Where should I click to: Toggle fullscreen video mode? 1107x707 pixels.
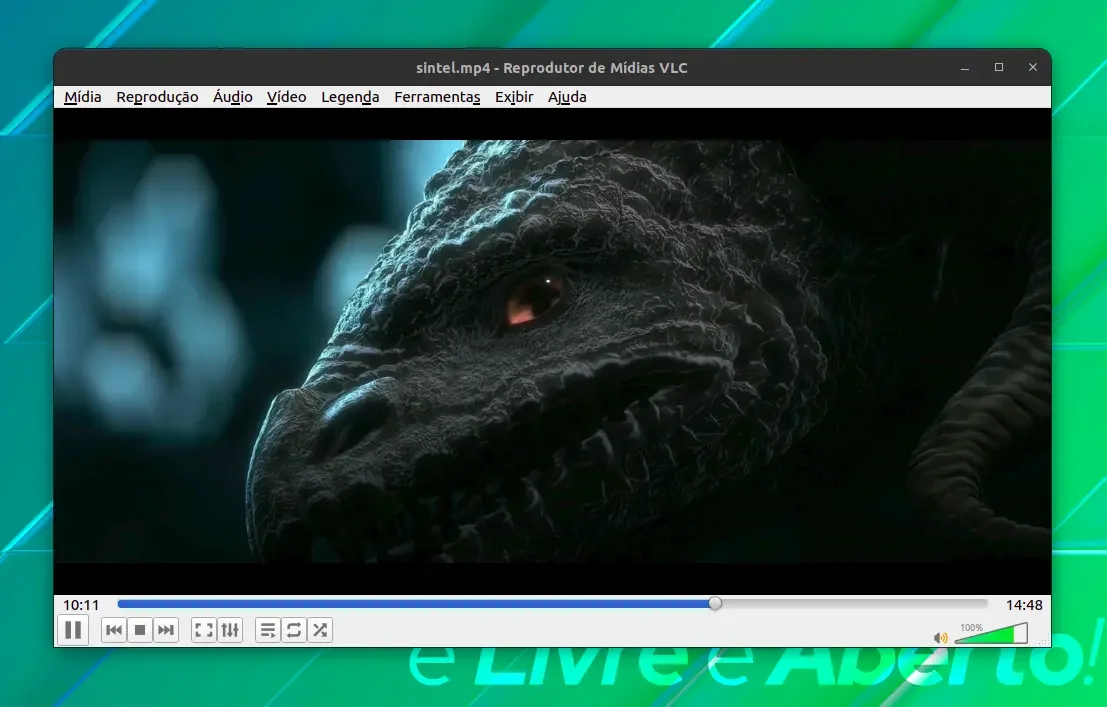pos(204,630)
